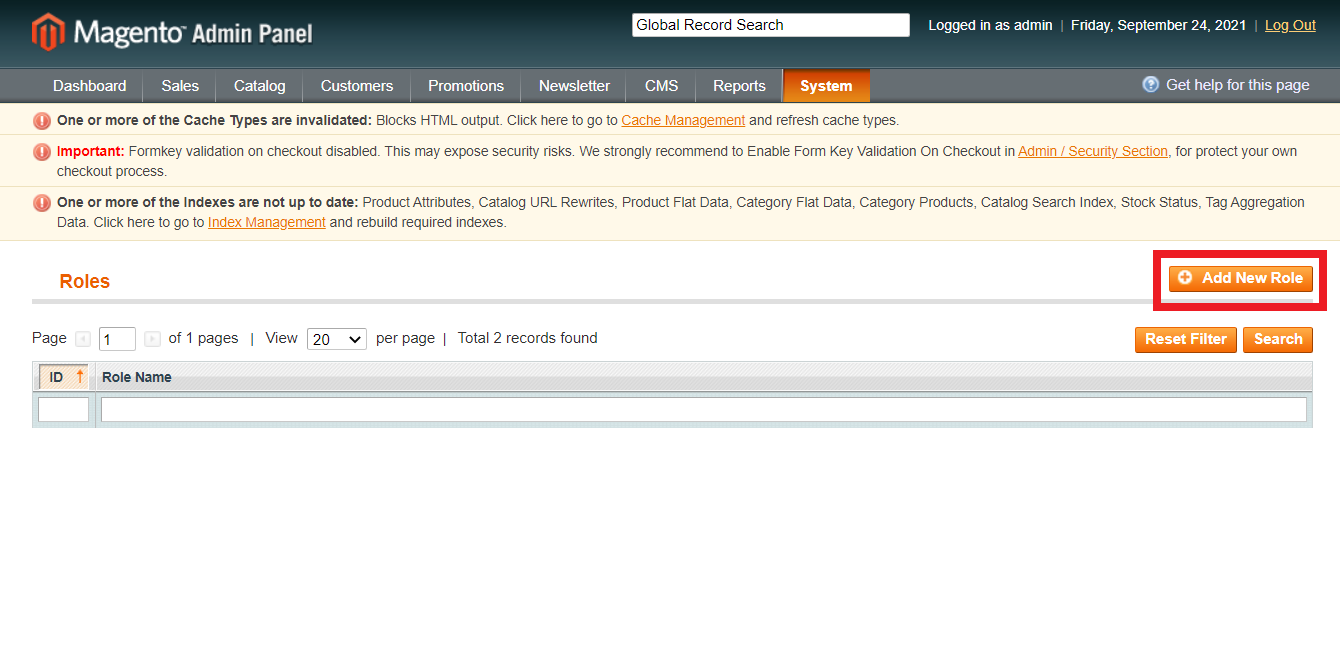The image size is (1340, 654).
Task: Click the Log Out link
Action: click(x=1290, y=25)
